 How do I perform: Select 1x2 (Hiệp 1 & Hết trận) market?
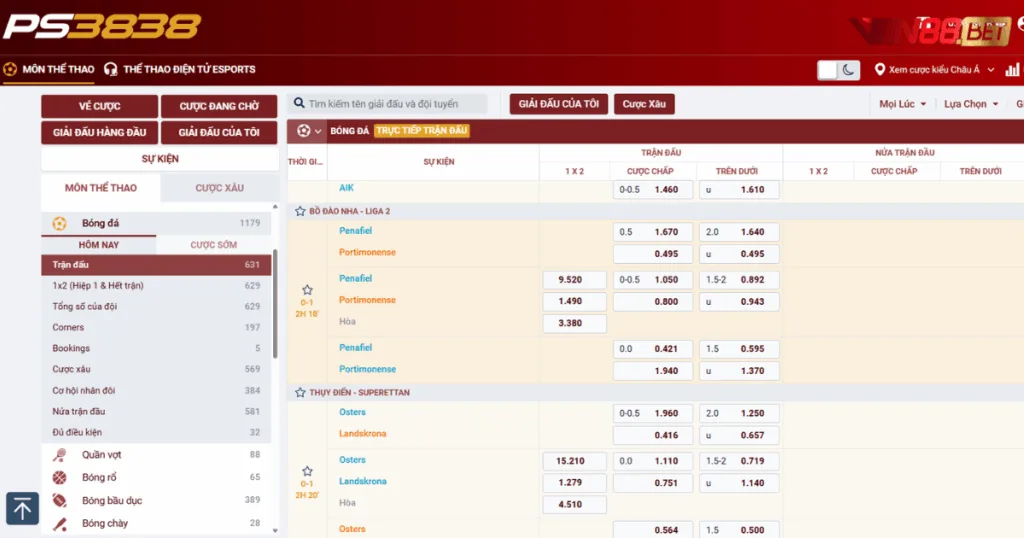tap(156, 285)
